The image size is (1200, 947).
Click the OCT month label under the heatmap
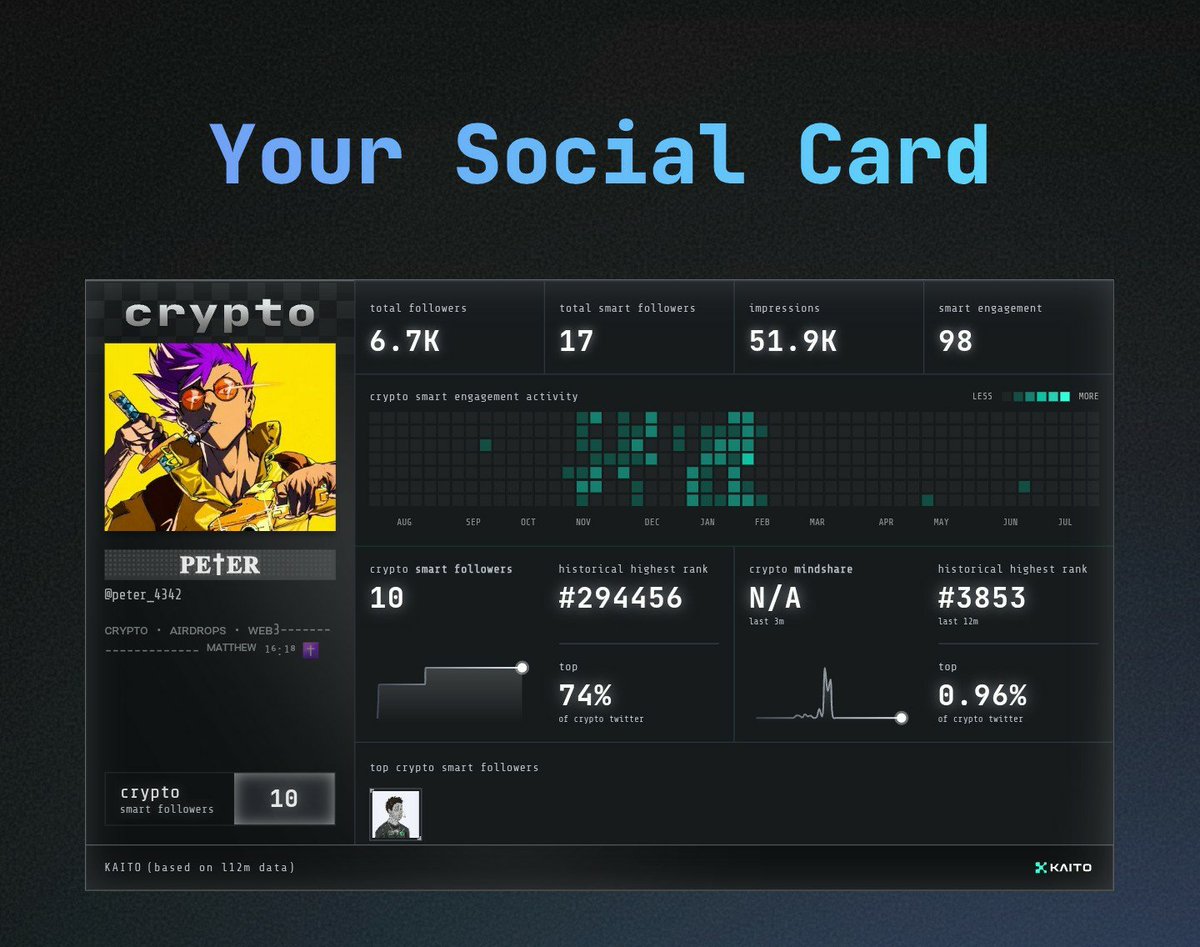tap(528, 522)
